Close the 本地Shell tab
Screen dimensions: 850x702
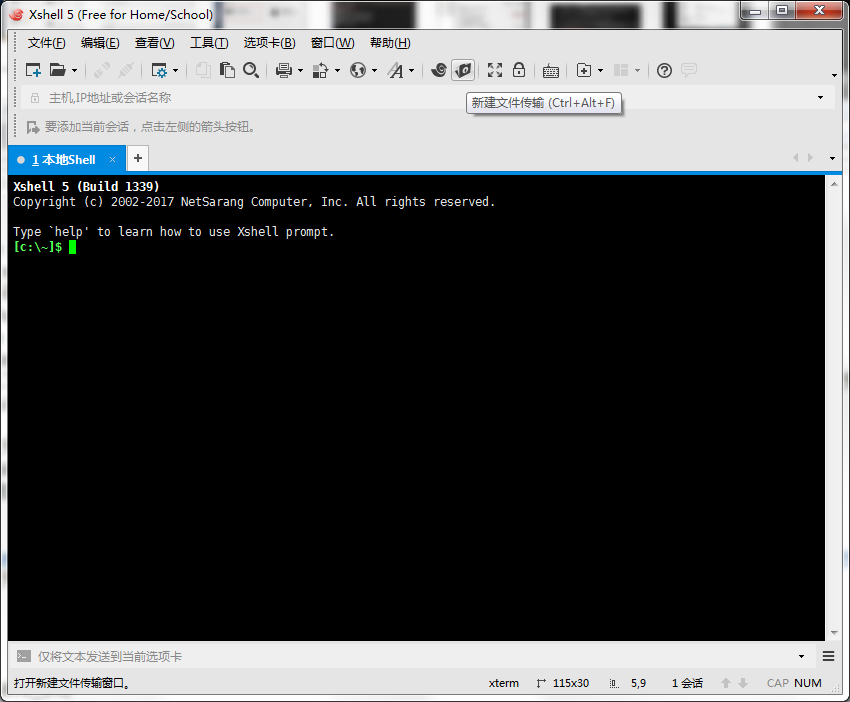(112, 159)
